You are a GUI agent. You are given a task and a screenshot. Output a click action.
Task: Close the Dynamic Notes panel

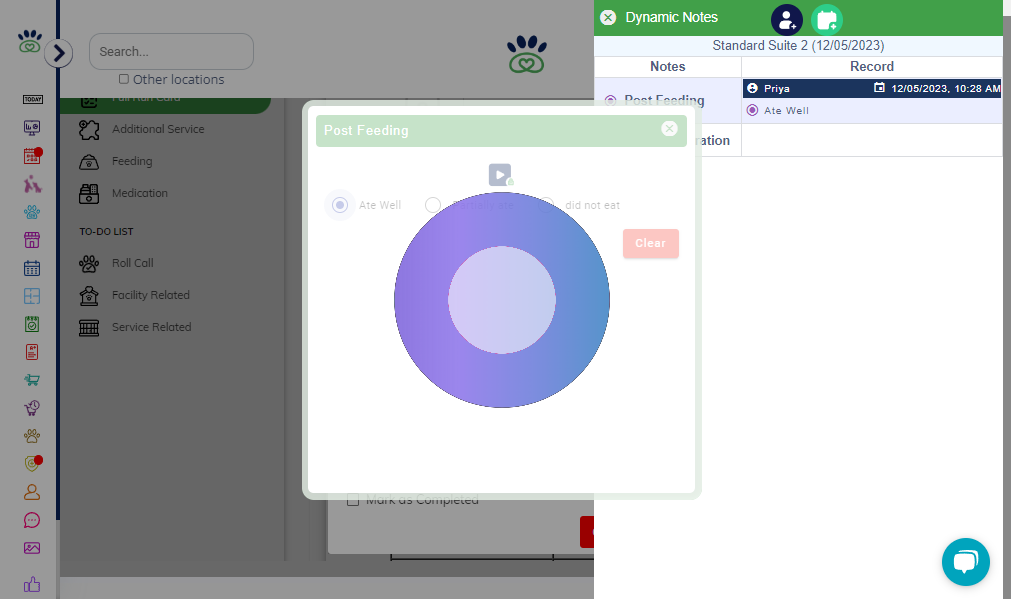click(608, 17)
